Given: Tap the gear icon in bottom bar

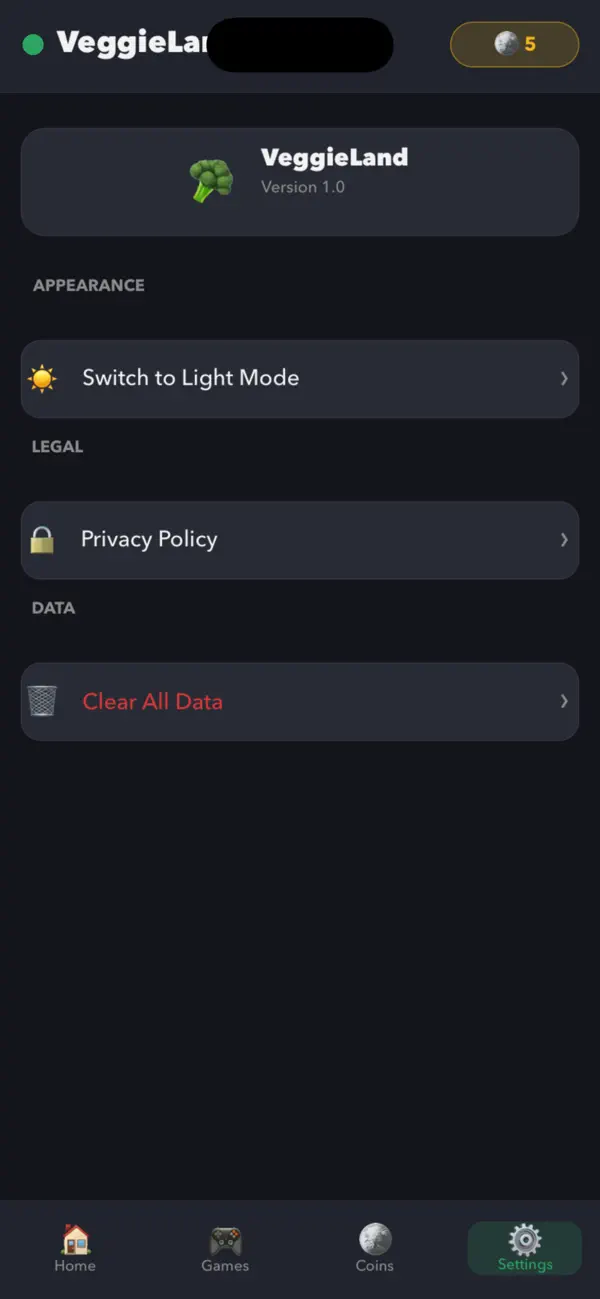Looking at the screenshot, I should click(x=525, y=1240).
